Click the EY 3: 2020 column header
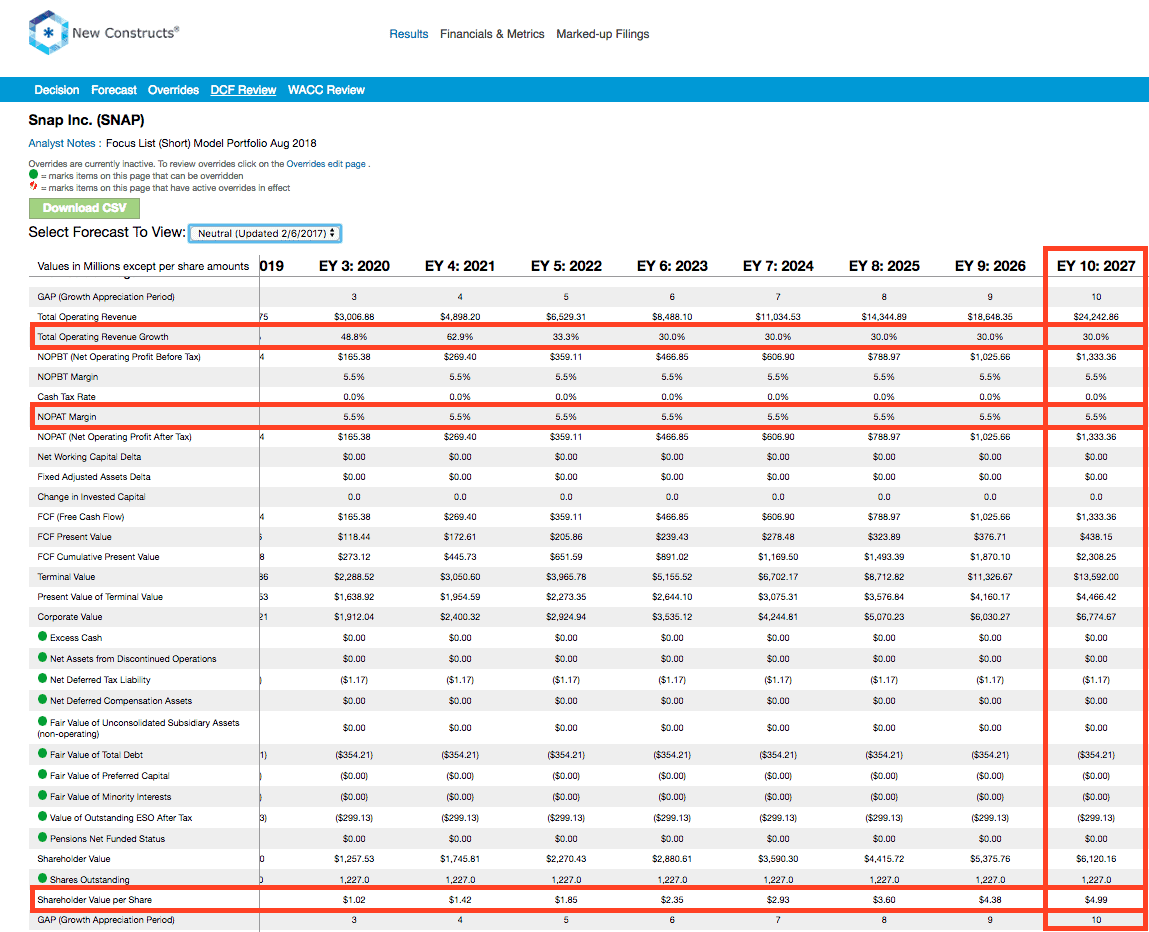This screenshot has height=932, width=1149. pos(354,266)
